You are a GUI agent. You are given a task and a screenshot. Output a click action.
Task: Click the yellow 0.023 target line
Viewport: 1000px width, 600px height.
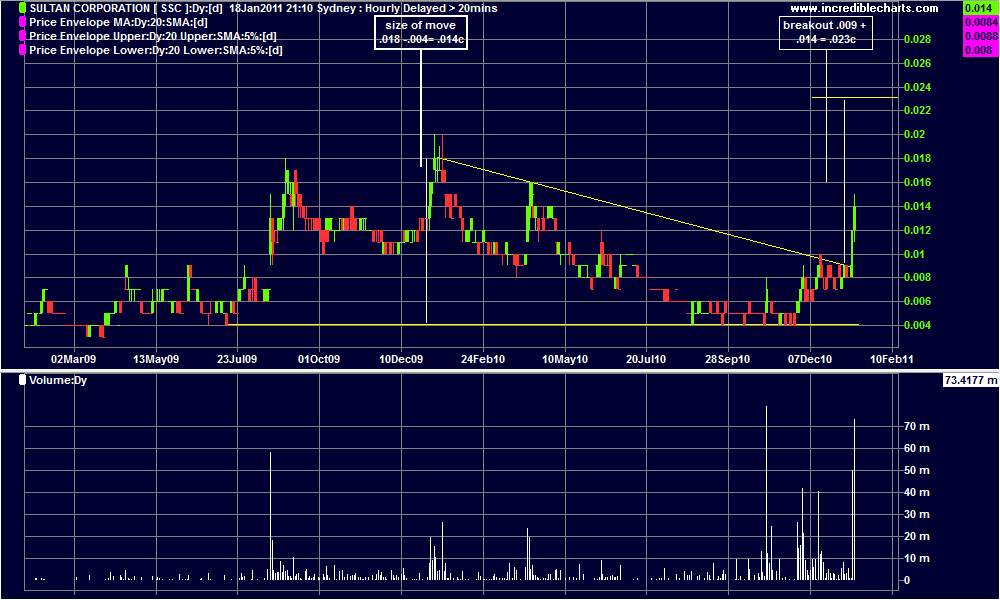(x=855, y=98)
